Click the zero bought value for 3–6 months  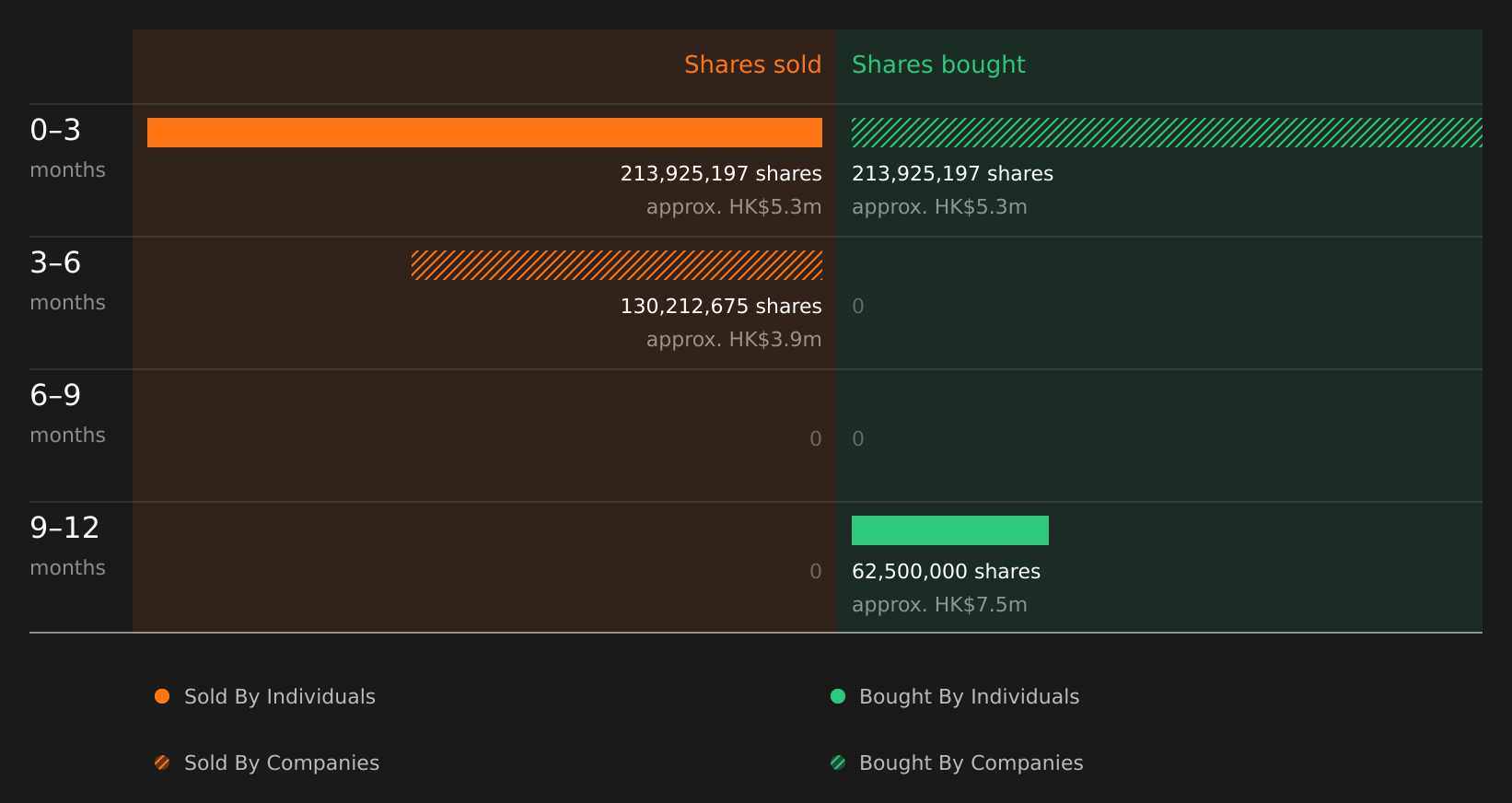point(858,307)
